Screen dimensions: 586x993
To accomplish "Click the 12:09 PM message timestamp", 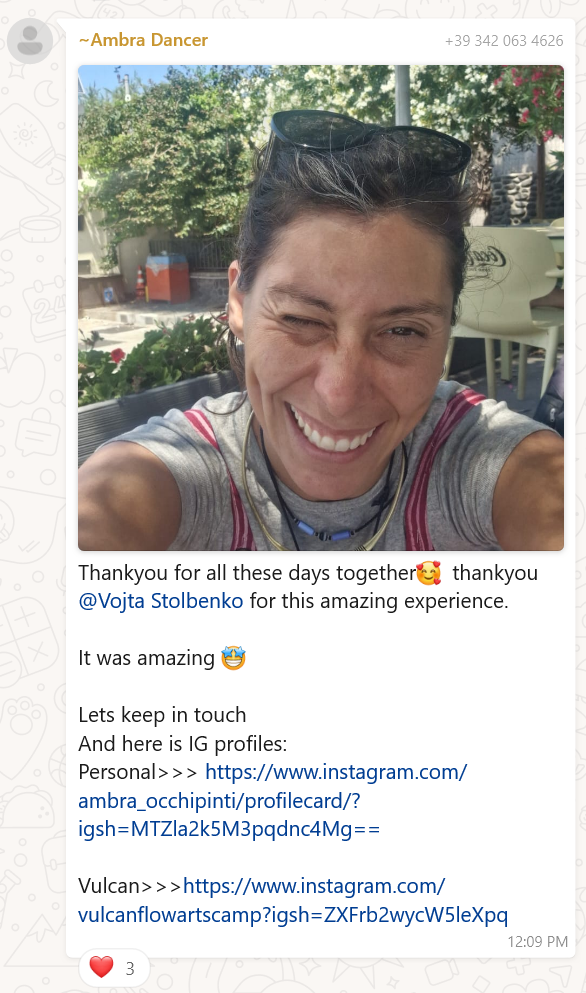I will pos(537,942).
